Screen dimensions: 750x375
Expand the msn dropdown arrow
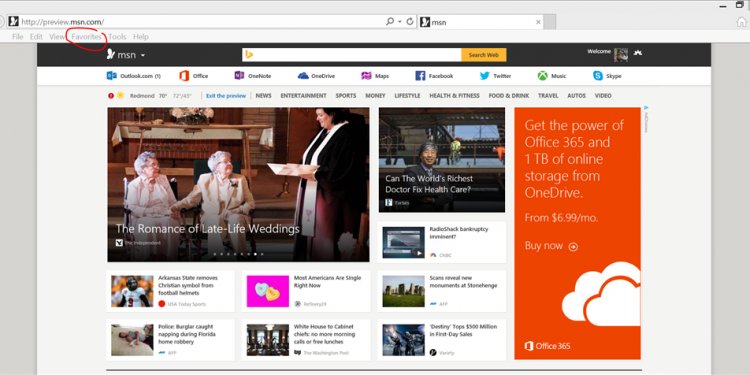143,55
